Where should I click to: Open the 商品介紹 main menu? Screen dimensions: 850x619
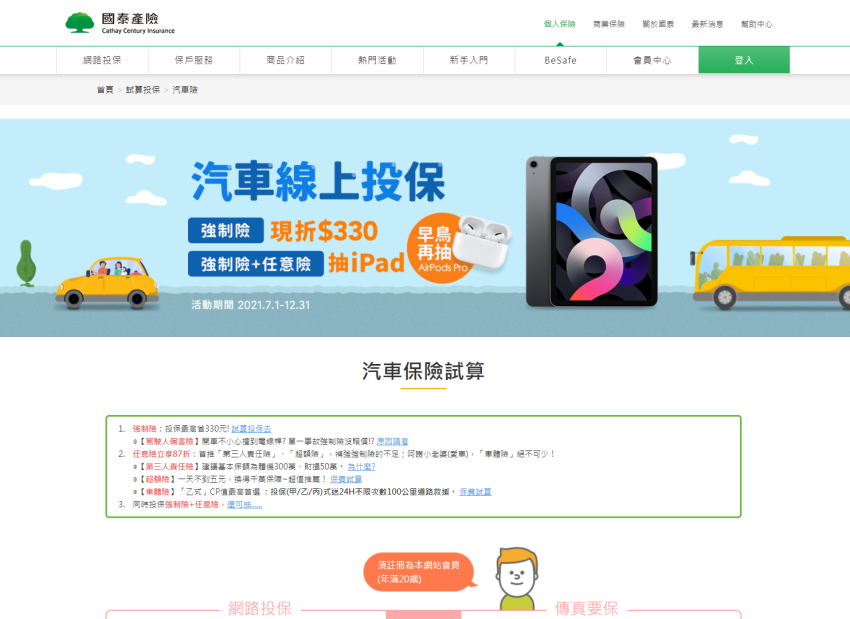point(285,60)
